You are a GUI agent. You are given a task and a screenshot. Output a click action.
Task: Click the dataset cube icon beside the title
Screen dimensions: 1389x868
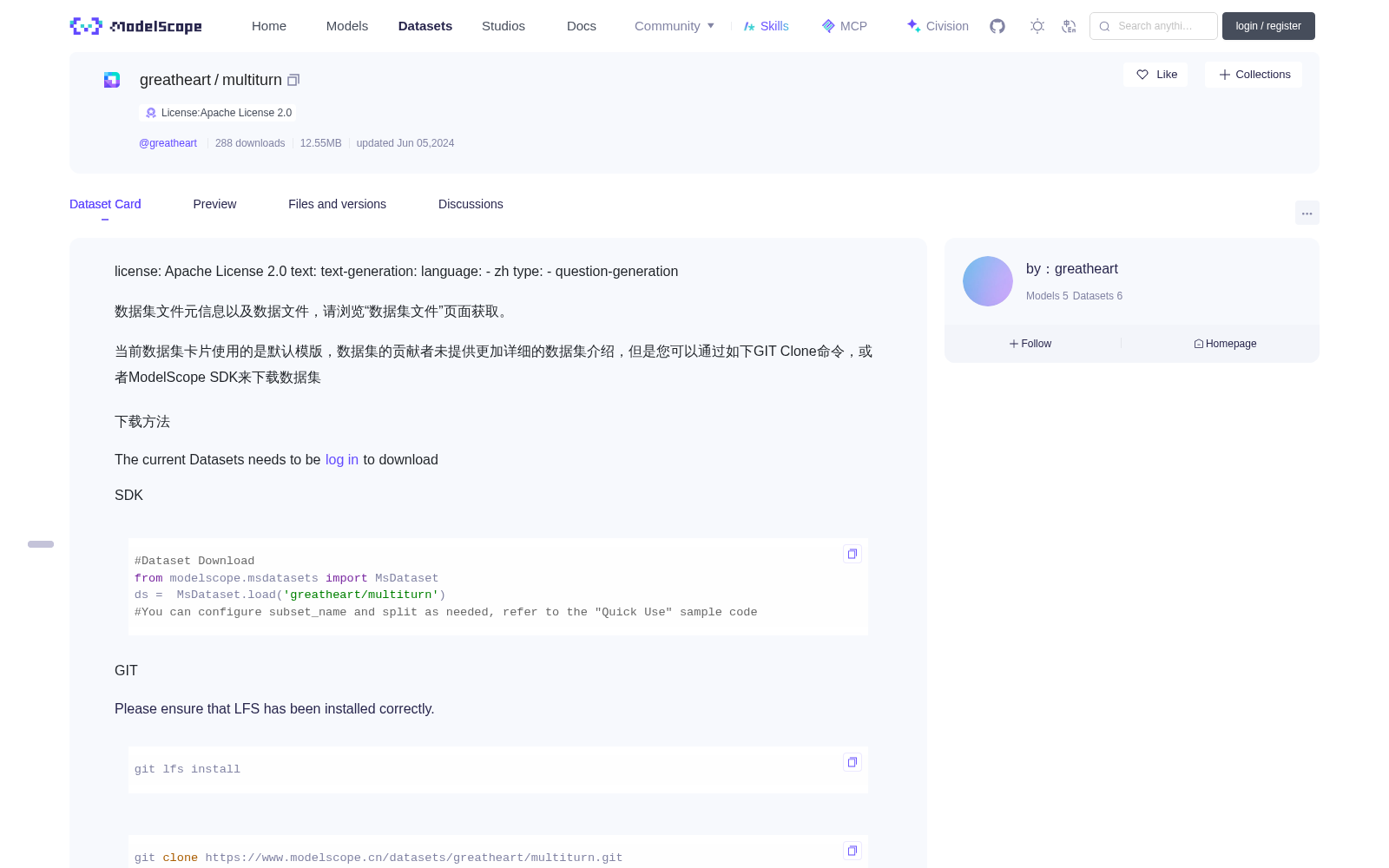click(112, 80)
